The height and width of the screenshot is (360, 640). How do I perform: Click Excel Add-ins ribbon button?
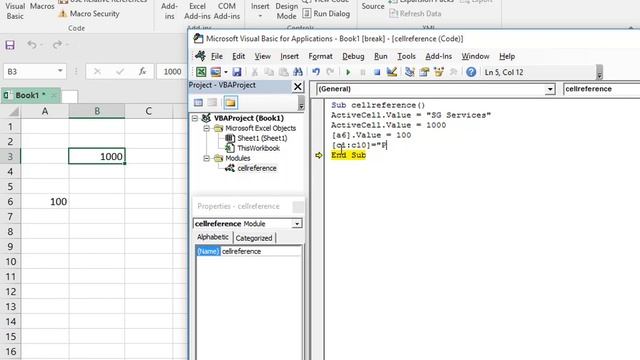(197, 11)
